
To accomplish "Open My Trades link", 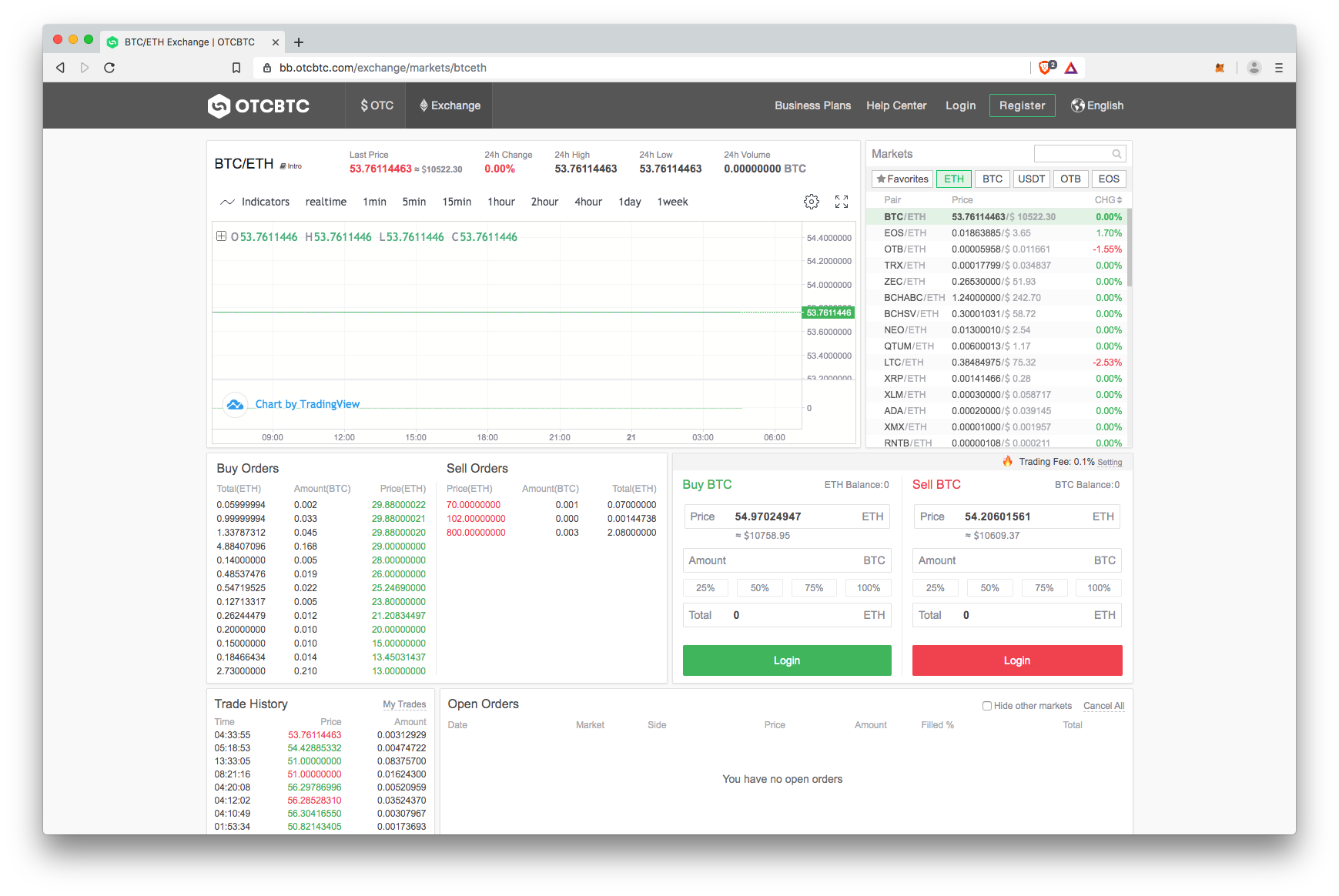I will (x=404, y=704).
